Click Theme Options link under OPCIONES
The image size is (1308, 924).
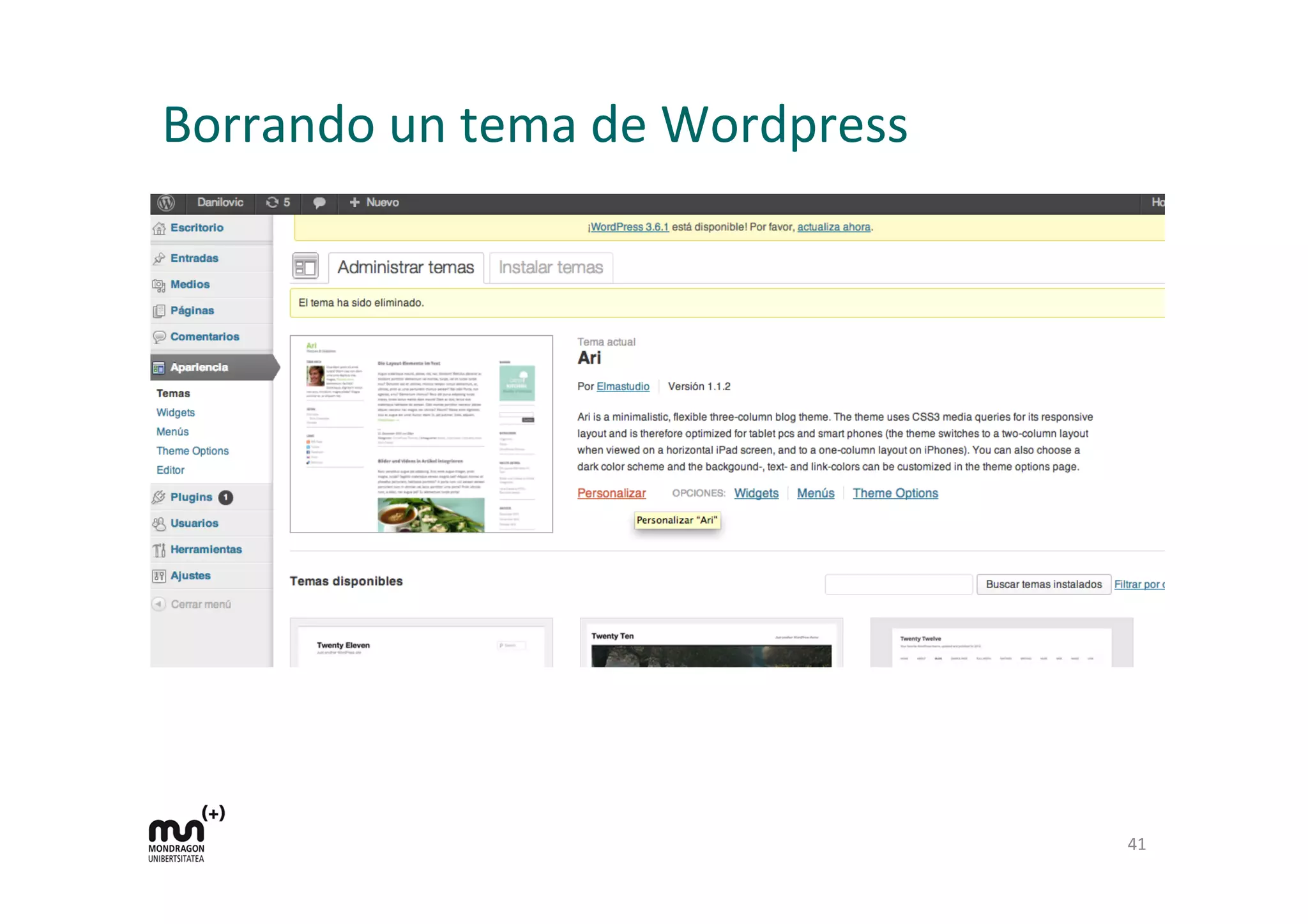click(895, 494)
